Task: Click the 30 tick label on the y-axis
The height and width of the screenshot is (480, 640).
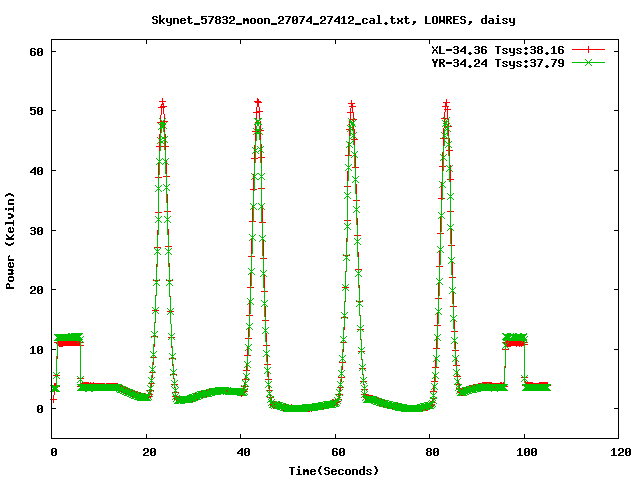Action: [x=37, y=230]
